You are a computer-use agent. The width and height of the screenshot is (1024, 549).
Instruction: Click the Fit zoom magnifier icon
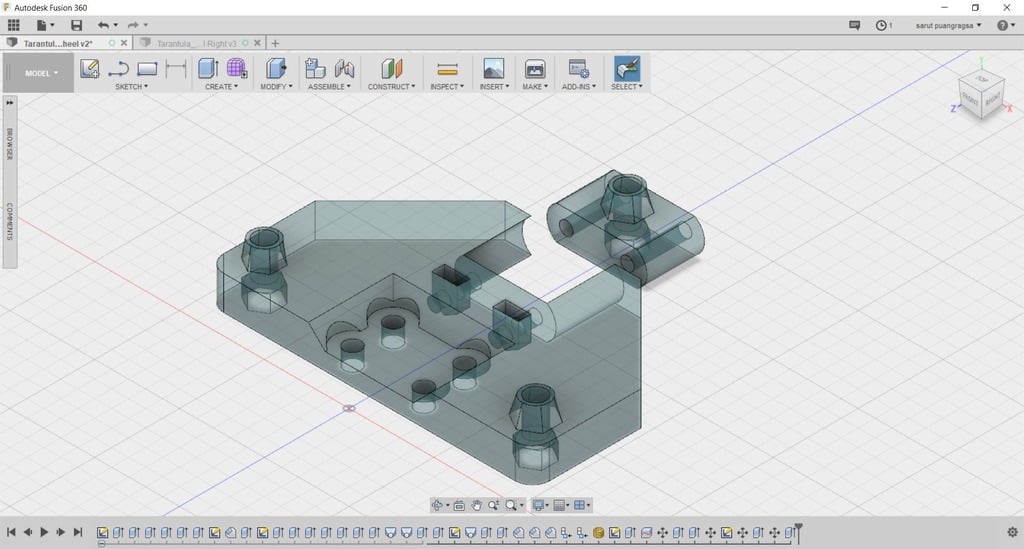click(x=511, y=505)
